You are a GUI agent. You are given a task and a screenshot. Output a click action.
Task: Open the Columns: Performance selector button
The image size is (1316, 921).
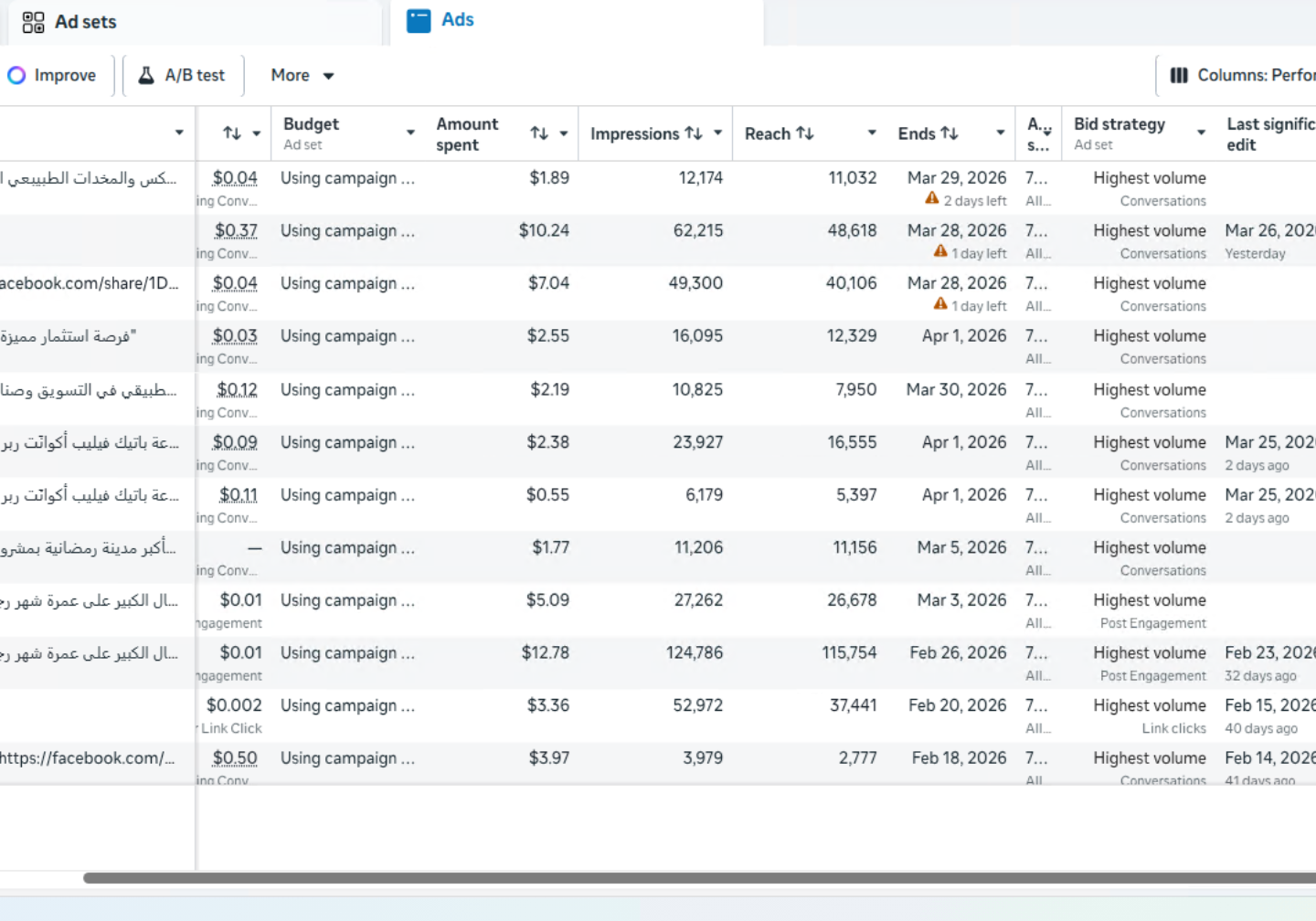pyautogui.click(x=1243, y=75)
